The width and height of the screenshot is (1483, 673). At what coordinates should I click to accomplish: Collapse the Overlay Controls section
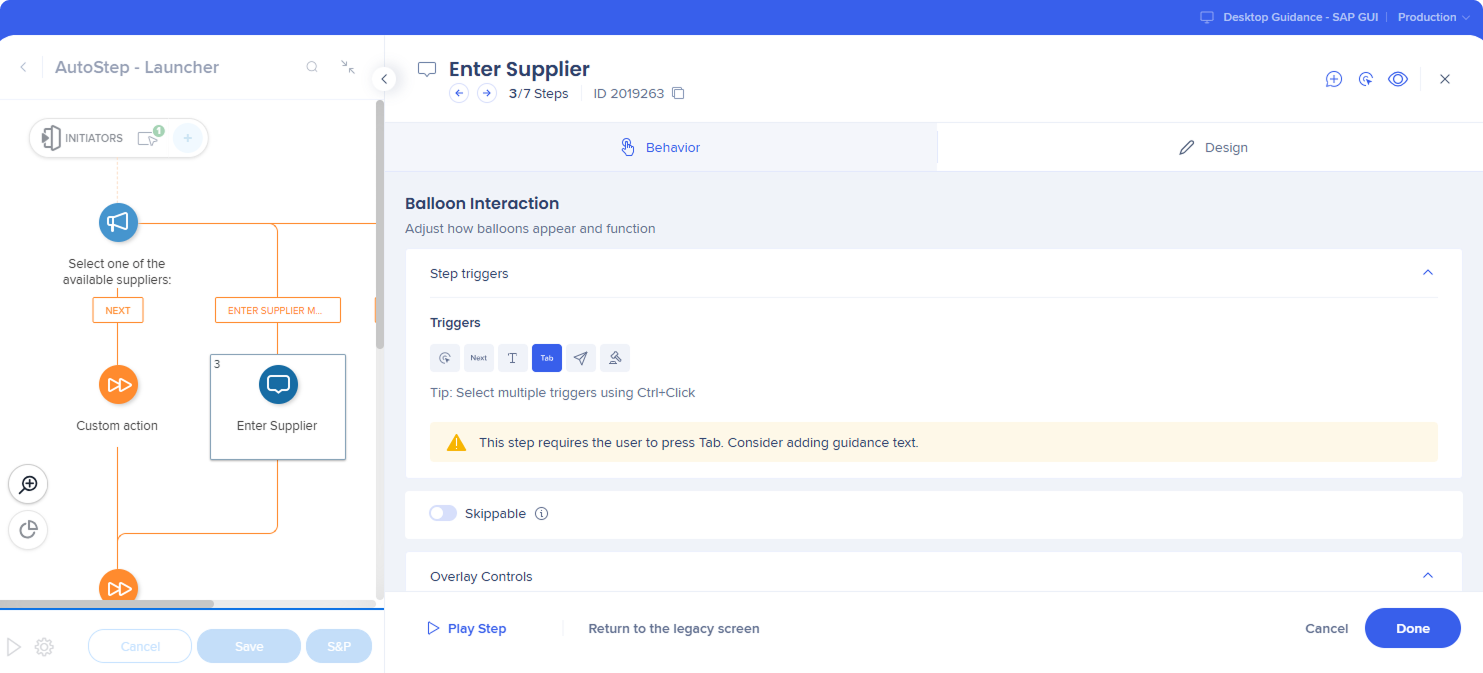pos(1428,576)
